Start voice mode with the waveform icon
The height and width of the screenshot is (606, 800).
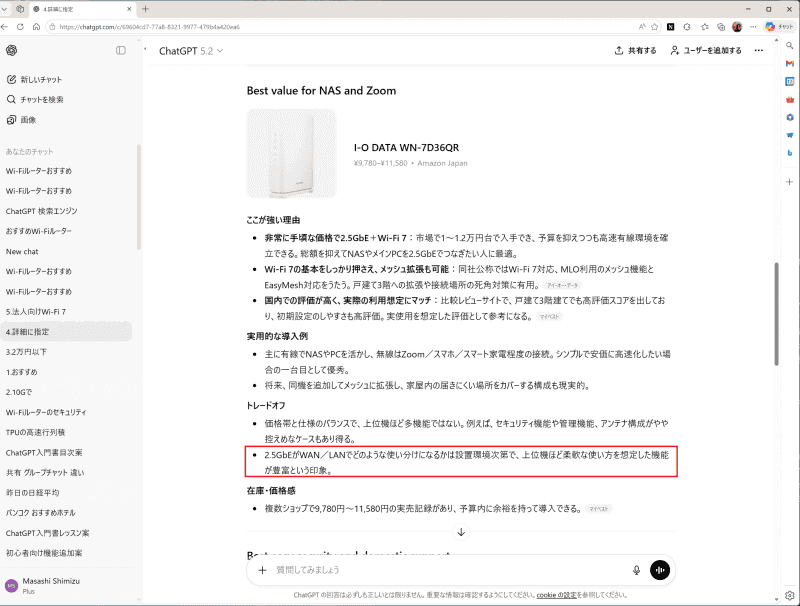click(660, 571)
